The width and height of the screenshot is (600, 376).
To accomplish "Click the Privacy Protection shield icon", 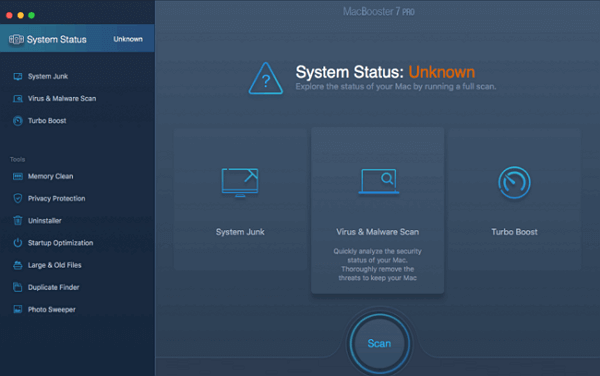I will coord(18,199).
